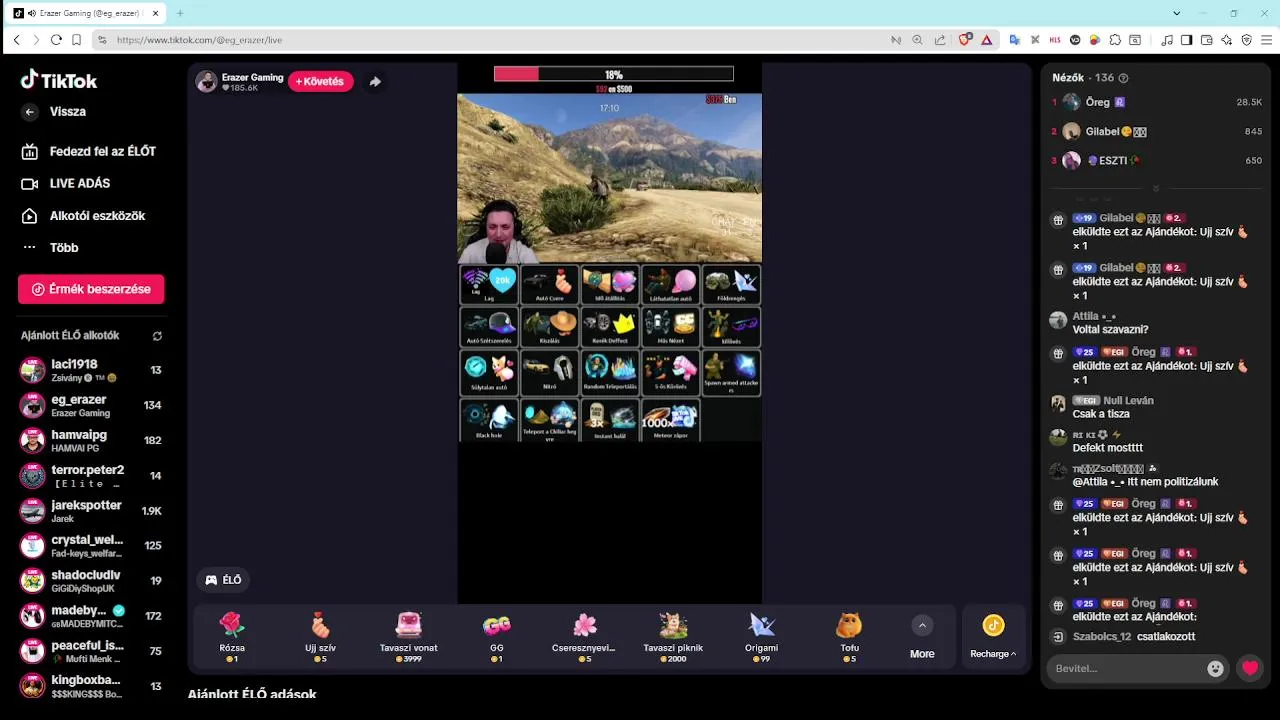Focus the Bevitel chat input field

1125,668
